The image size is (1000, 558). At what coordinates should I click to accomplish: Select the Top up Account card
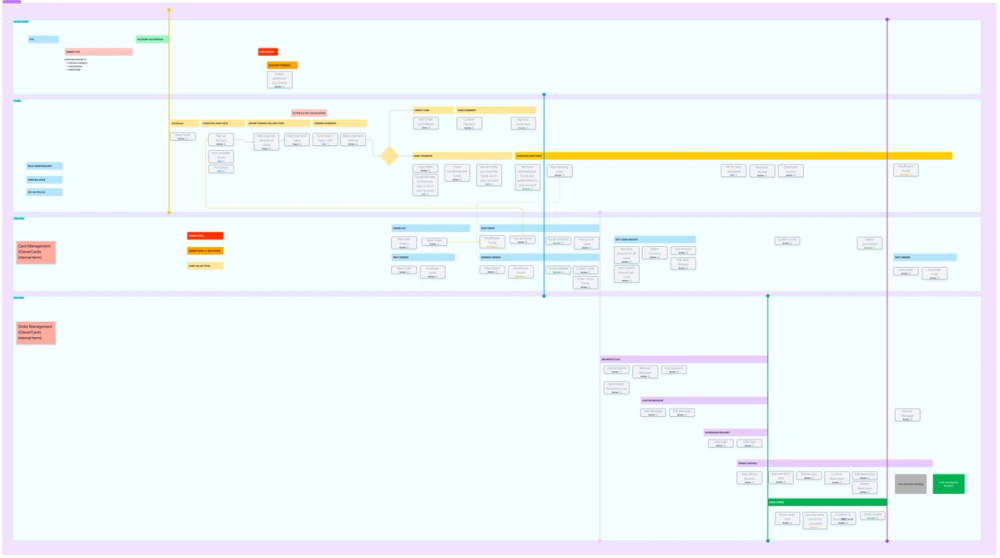pyautogui.click(x=221, y=140)
